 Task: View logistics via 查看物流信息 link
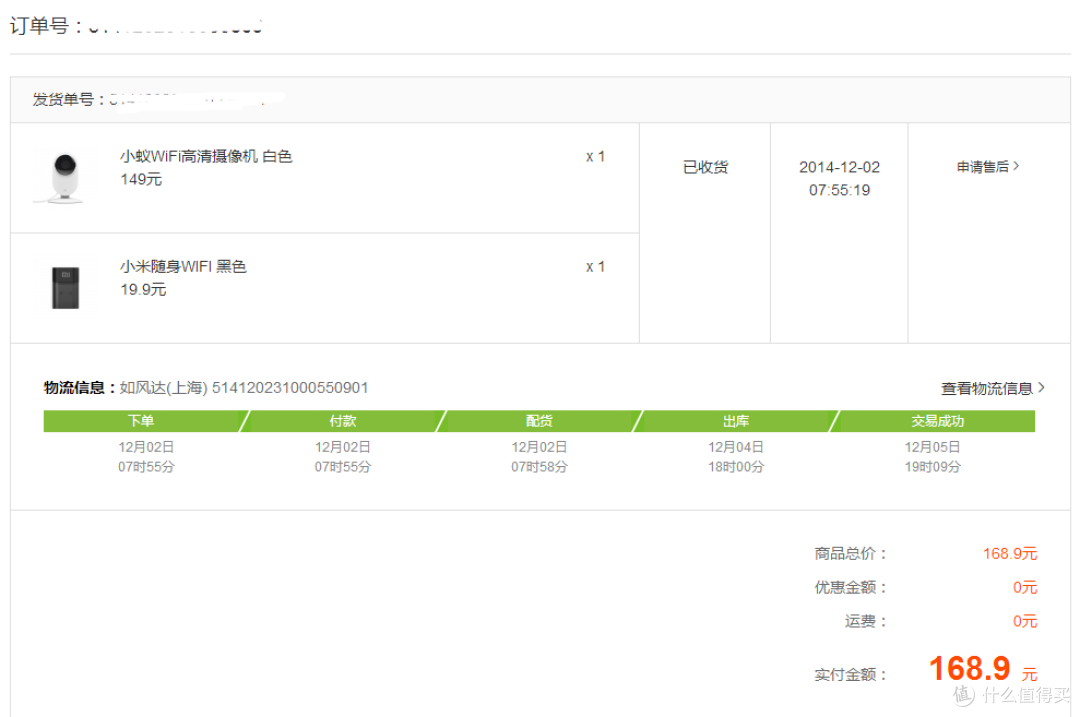(x=993, y=388)
